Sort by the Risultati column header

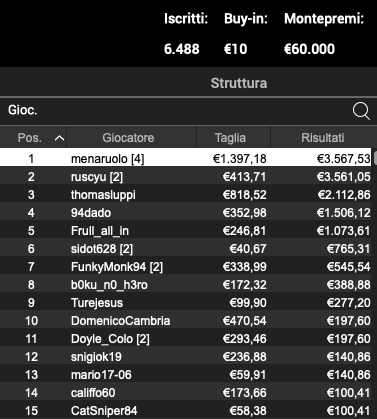322,138
